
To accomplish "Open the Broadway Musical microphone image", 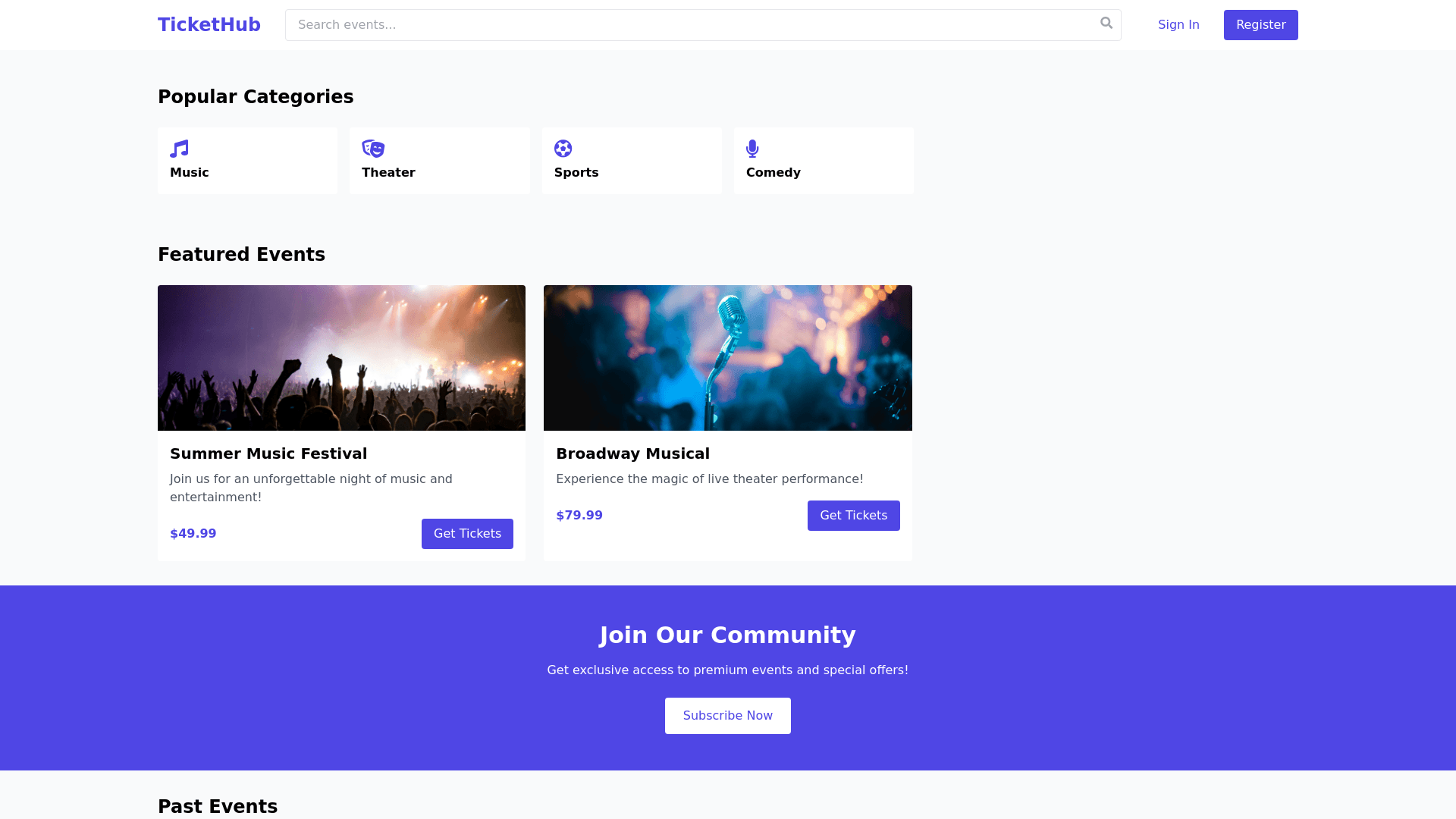I will [x=728, y=358].
